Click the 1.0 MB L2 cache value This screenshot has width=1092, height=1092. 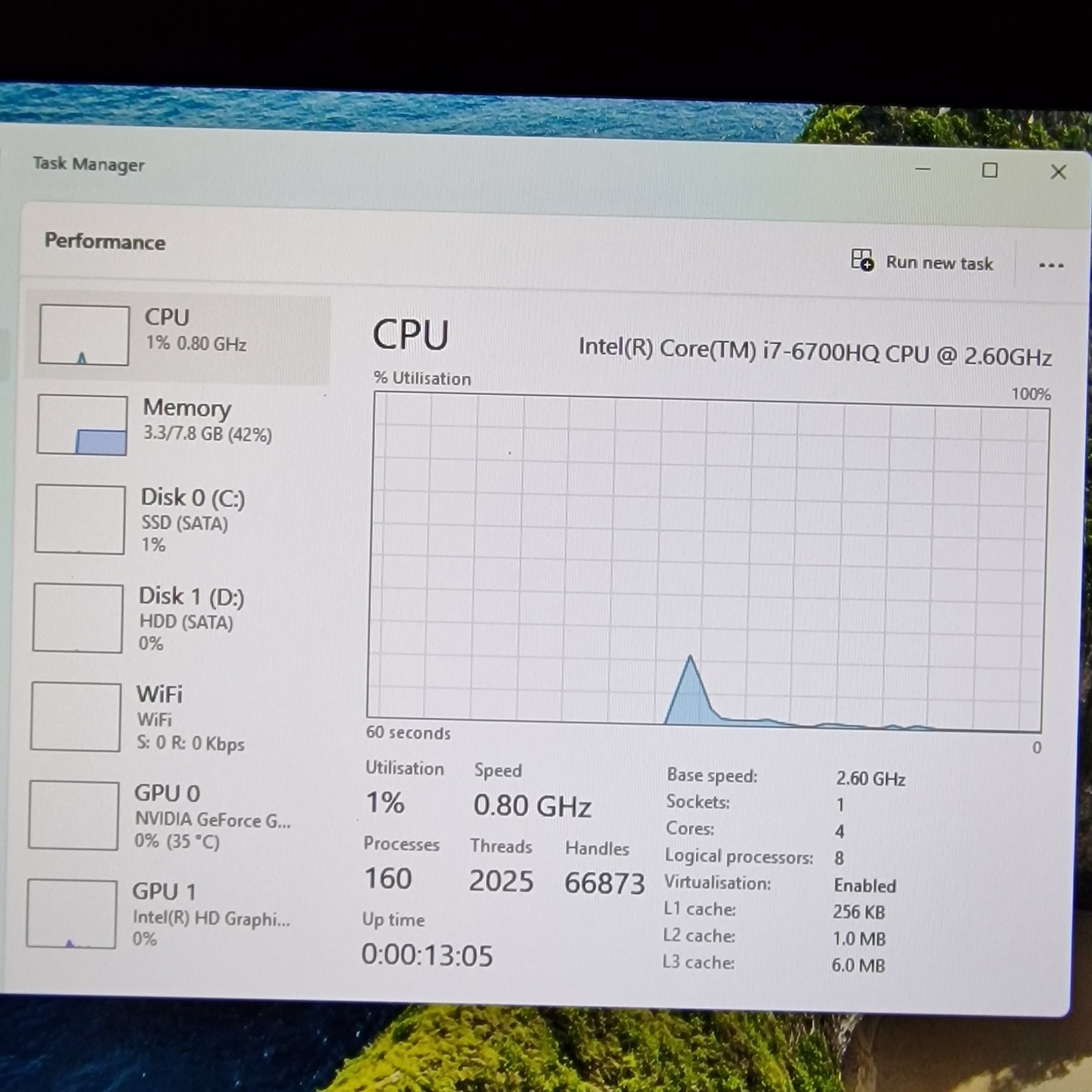coord(859,939)
